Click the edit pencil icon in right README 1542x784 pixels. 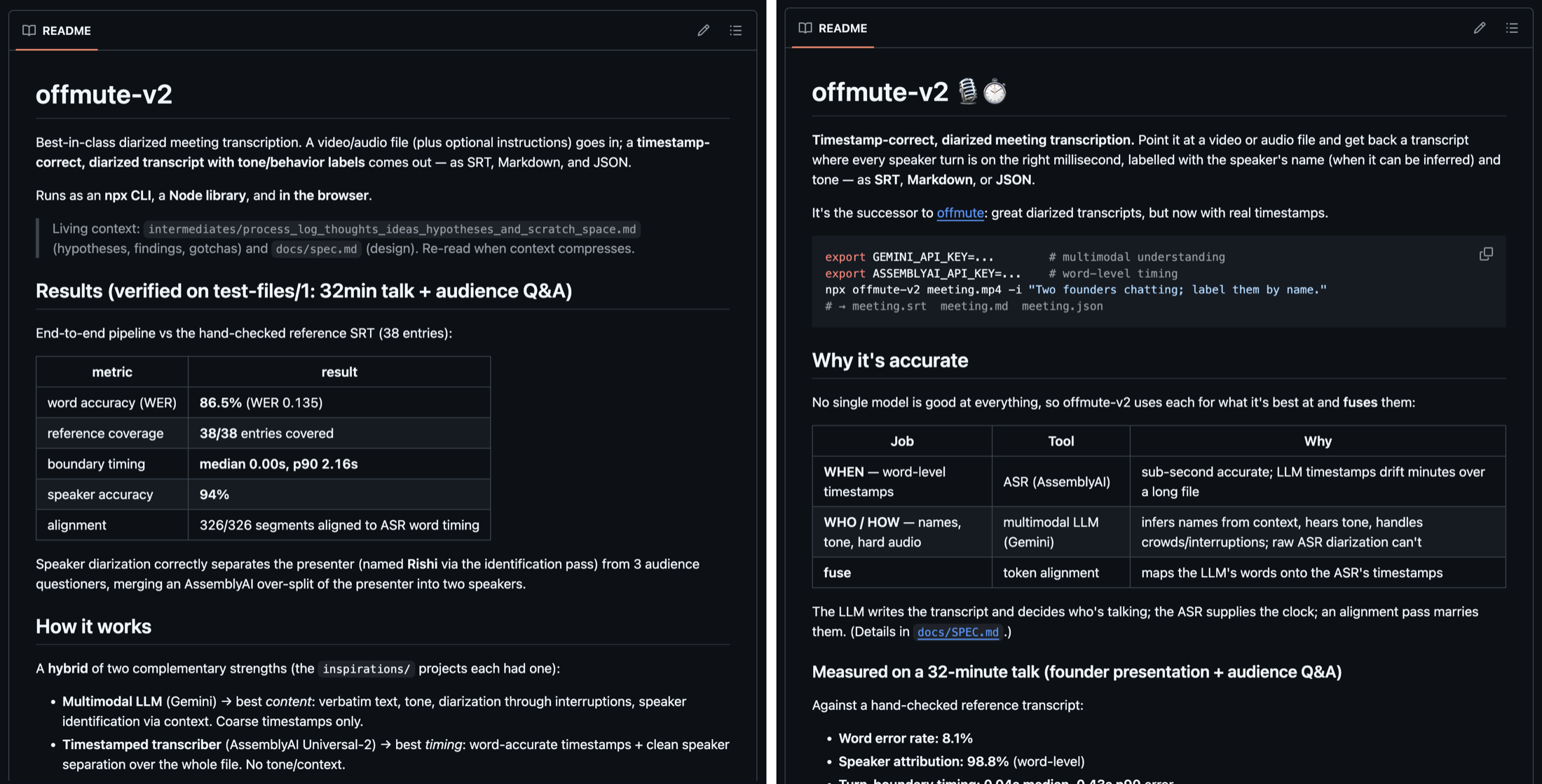[1480, 28]
